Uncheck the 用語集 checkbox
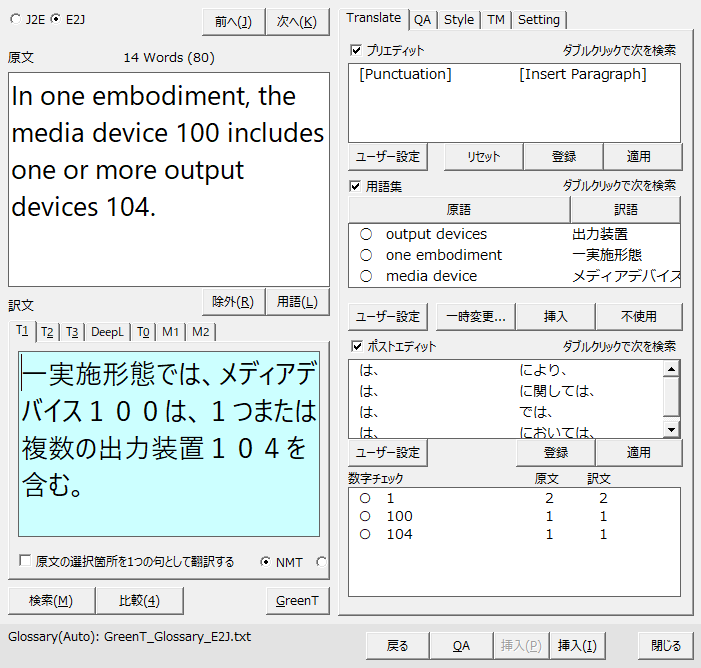701x668 pixels. pos(356,186)
